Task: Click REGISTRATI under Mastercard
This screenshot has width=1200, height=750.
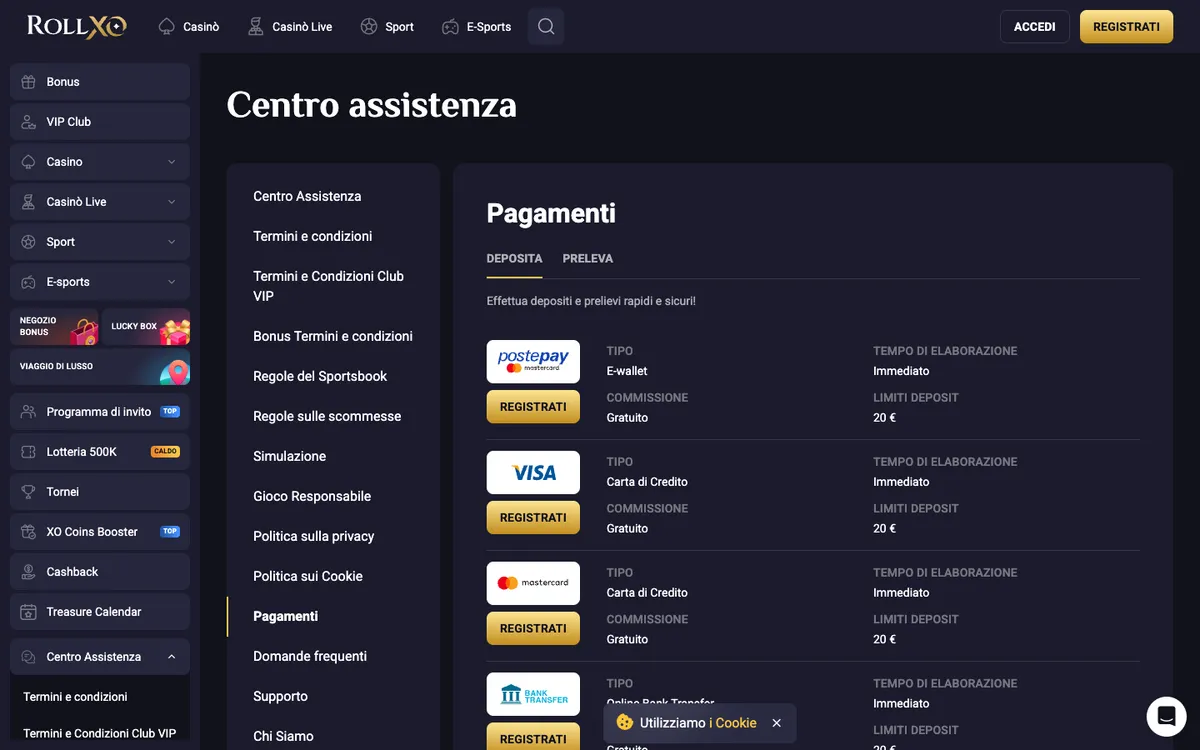Action: click(533, 629)
